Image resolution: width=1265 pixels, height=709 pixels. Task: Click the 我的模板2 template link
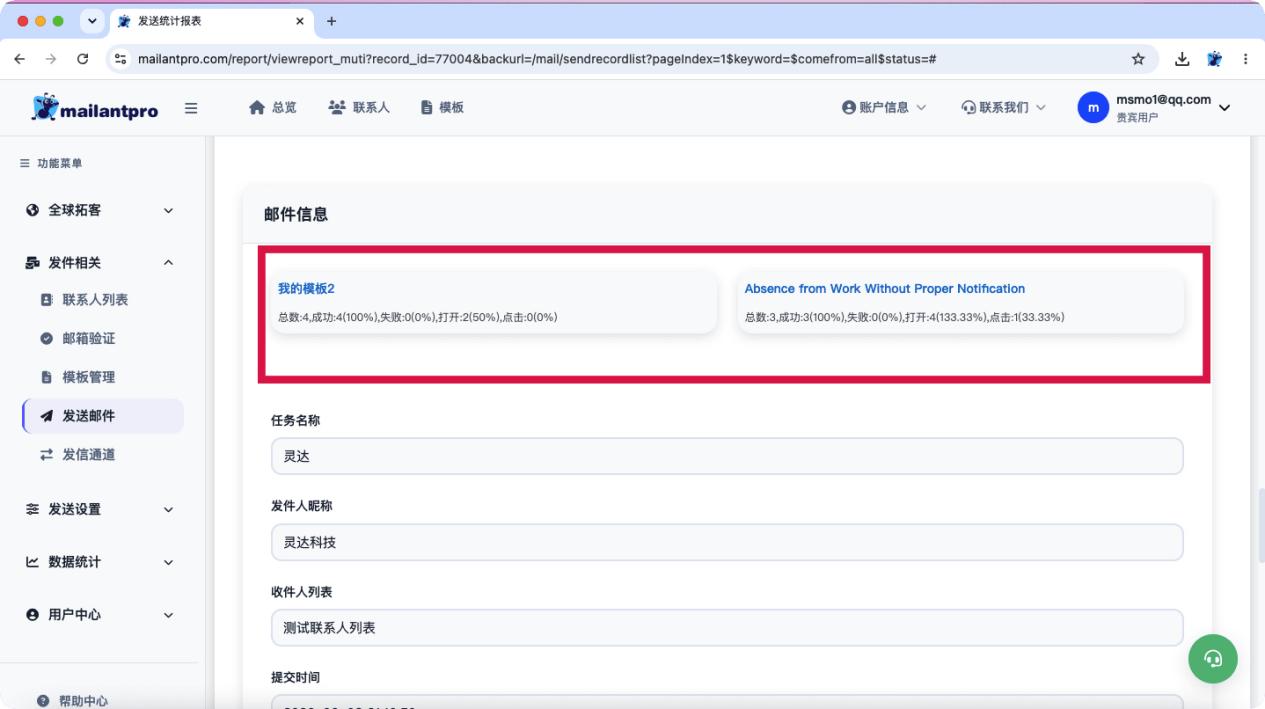click(306, 288)
